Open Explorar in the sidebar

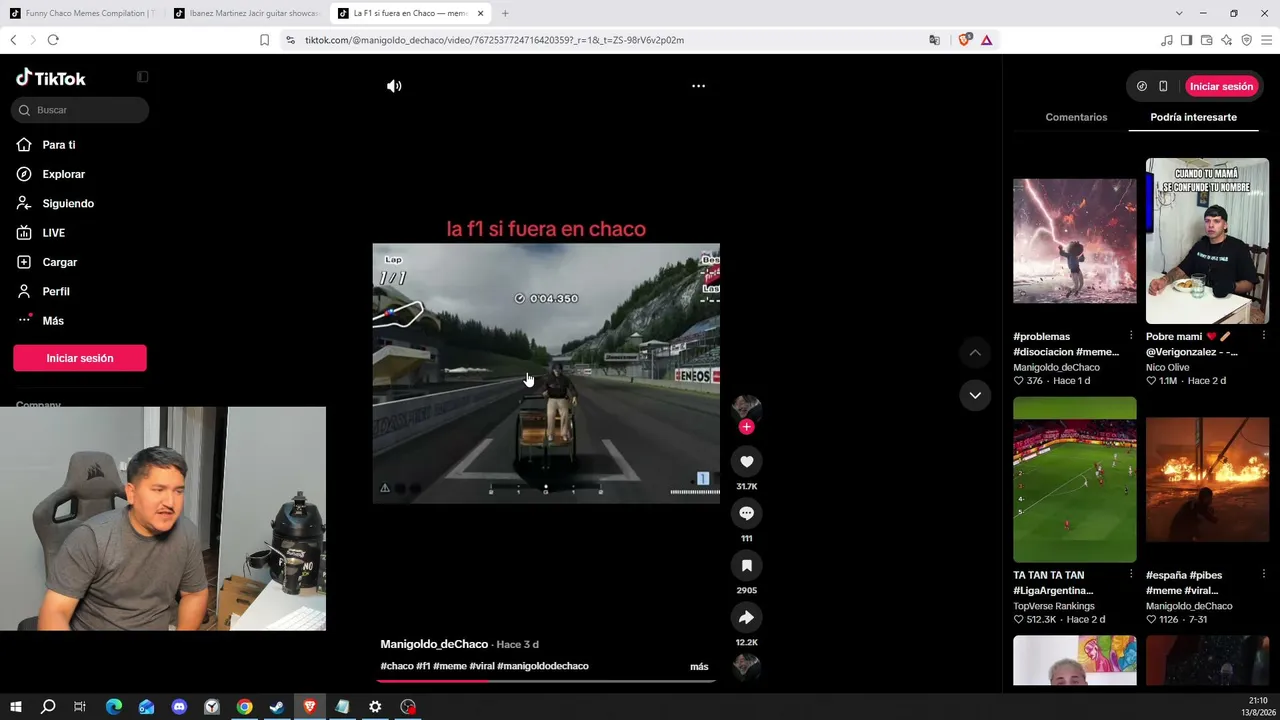64,174
